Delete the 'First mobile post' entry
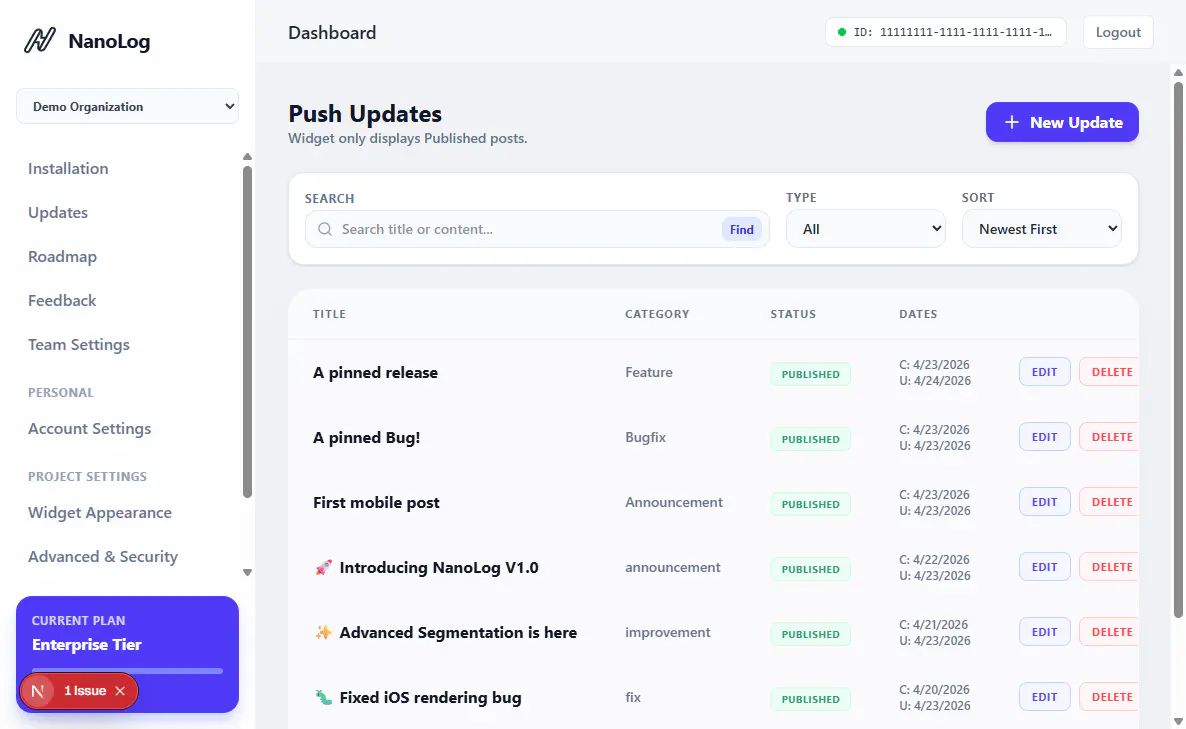This screenshot has width=1186, height=729. [x=1111, y=502]
